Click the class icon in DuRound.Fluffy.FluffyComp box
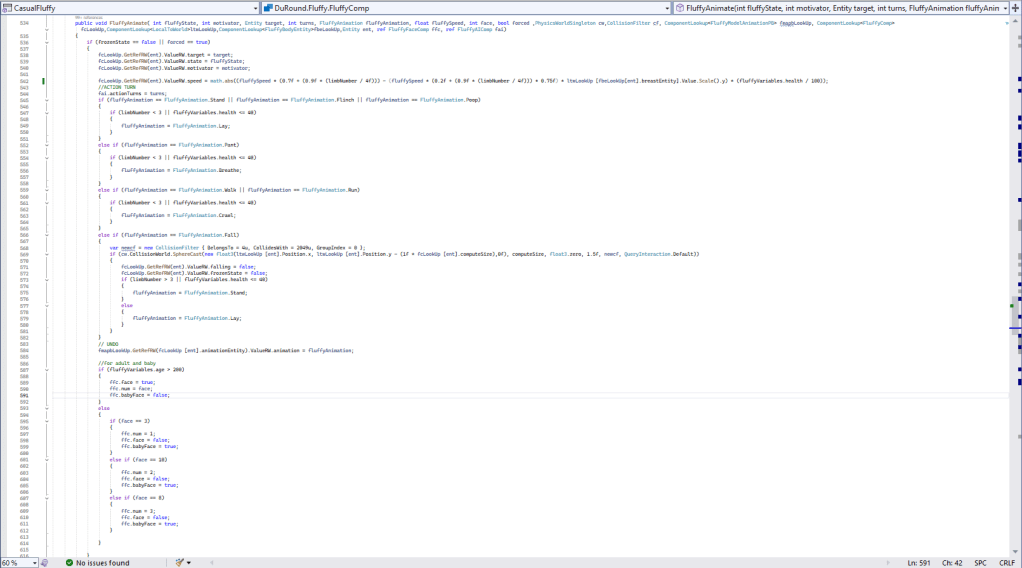This screenshot has width=1022, height=568. click(x=267, y=7)
